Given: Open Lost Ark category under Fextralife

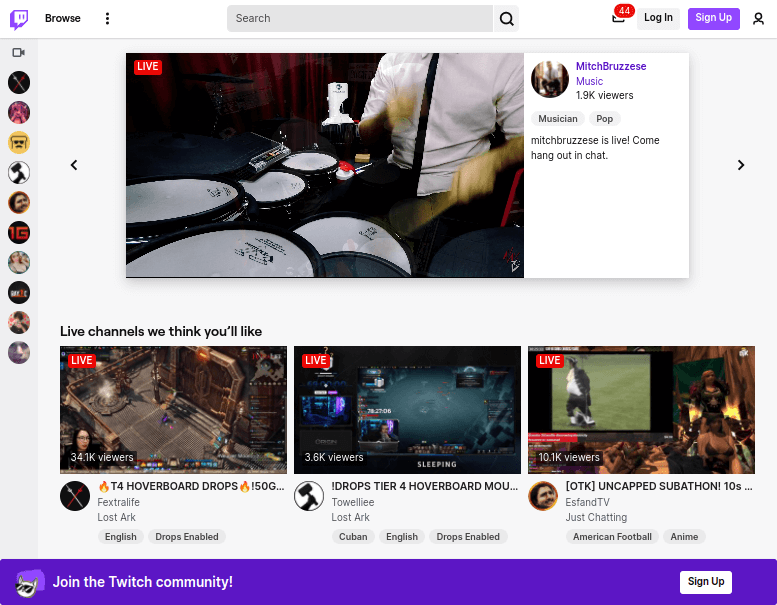Looking at the screenshot, I should point(116,517).
